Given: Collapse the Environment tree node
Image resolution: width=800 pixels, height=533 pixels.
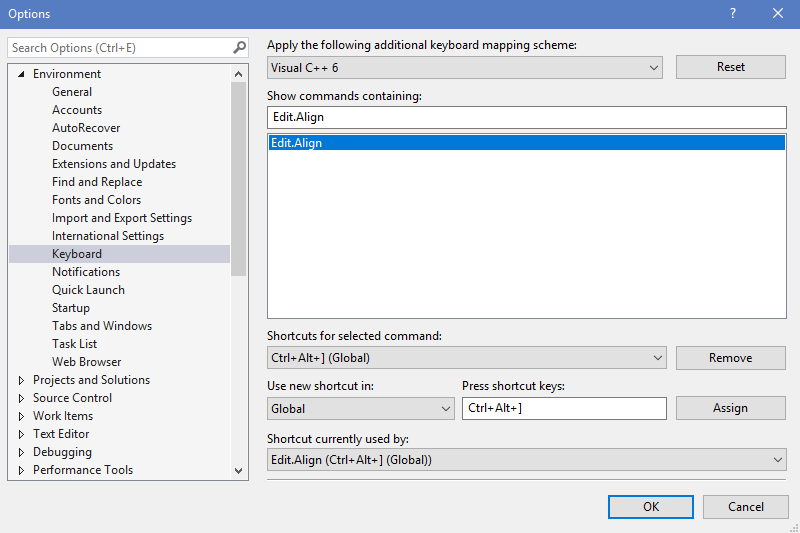Looking at the screenshot, I should tap(21, 74).
